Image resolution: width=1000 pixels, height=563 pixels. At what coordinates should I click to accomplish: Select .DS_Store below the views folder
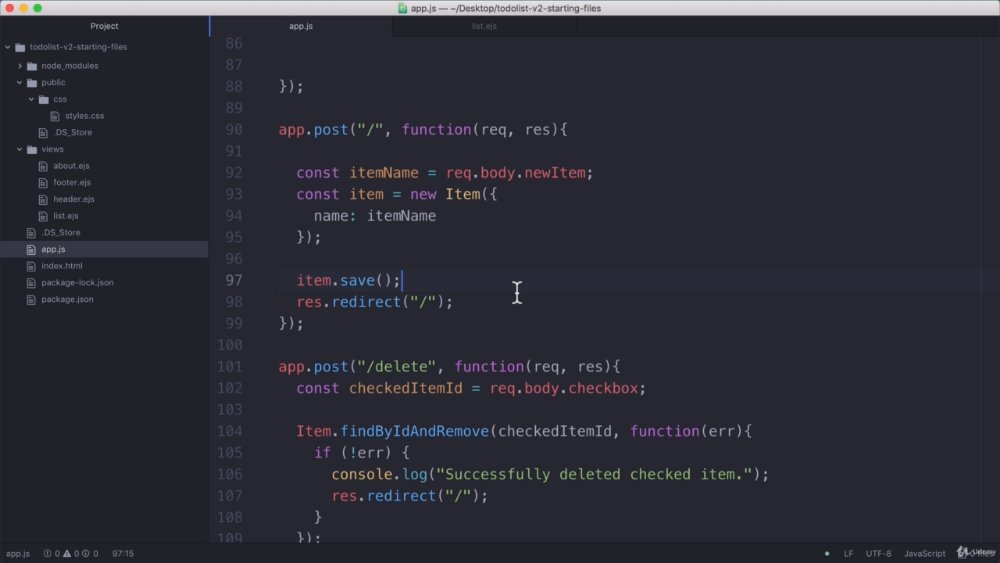(61, 233)
